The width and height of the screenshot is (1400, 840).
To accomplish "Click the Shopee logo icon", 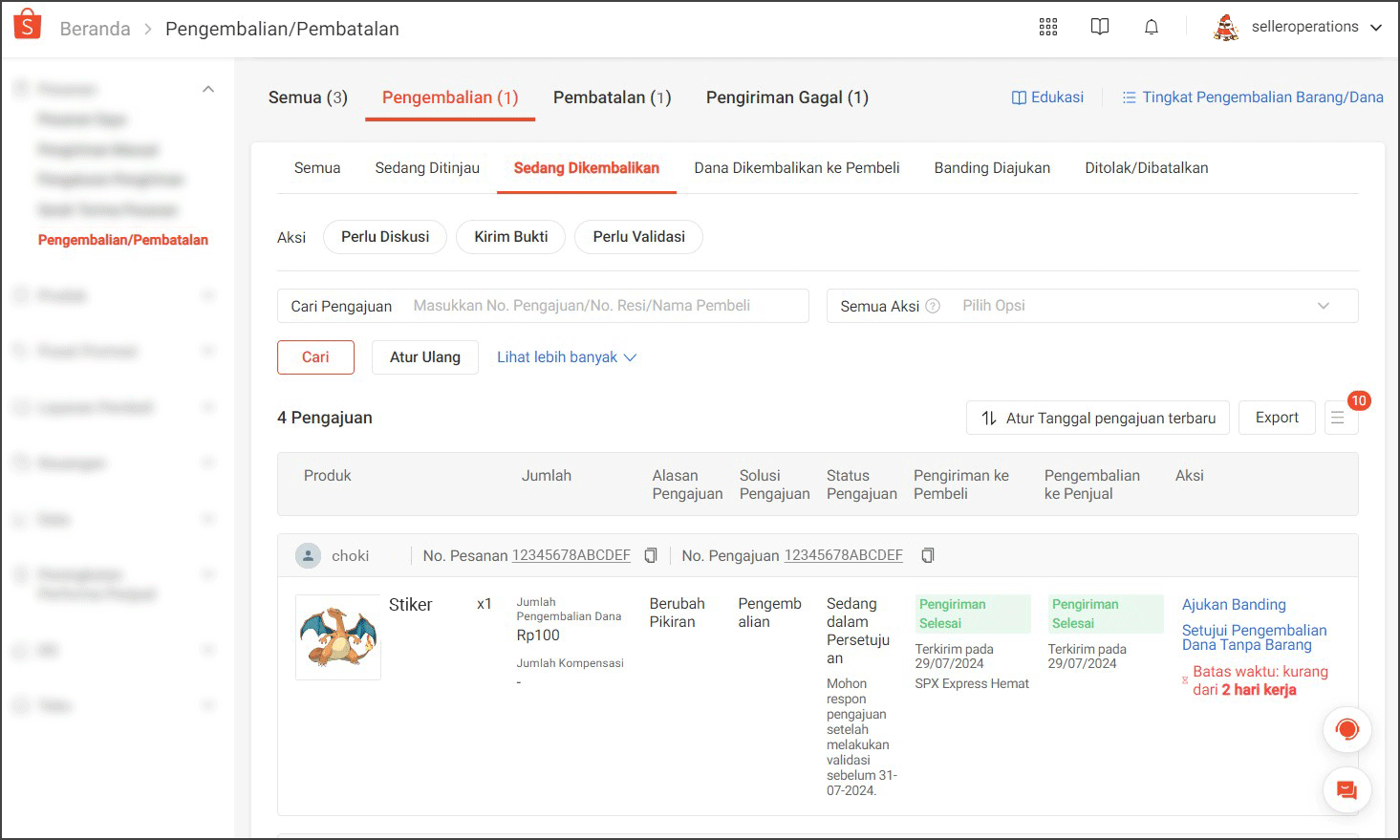I will pos(28,26).
